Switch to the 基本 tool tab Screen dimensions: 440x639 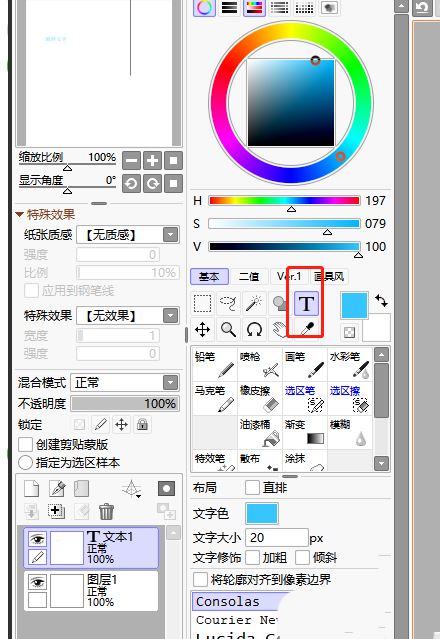(x=209, y=277)
